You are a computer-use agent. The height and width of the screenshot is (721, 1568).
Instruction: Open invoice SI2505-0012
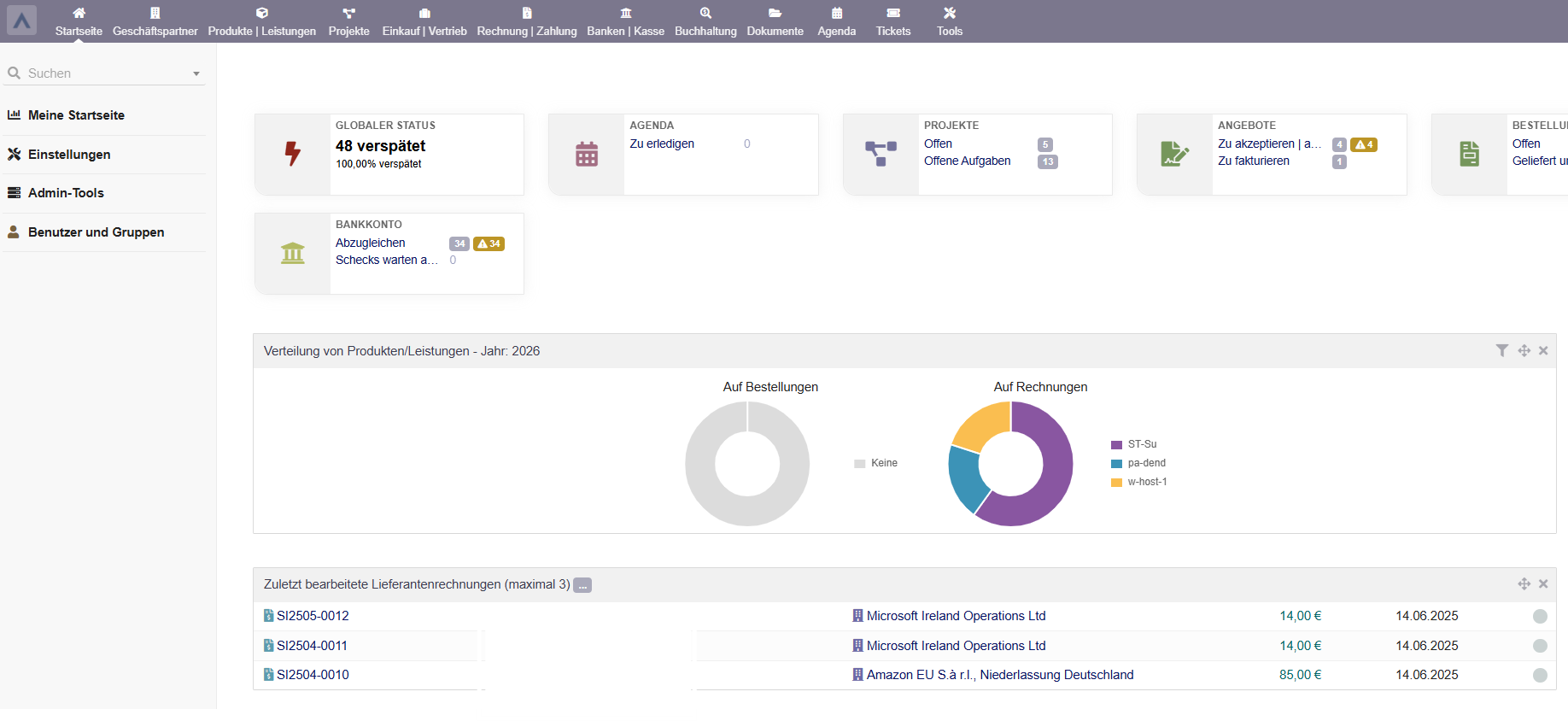(313, 616)
